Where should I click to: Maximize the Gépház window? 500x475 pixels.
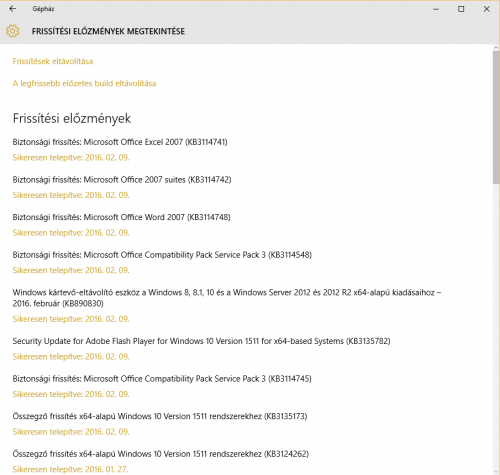pos(461,9)
